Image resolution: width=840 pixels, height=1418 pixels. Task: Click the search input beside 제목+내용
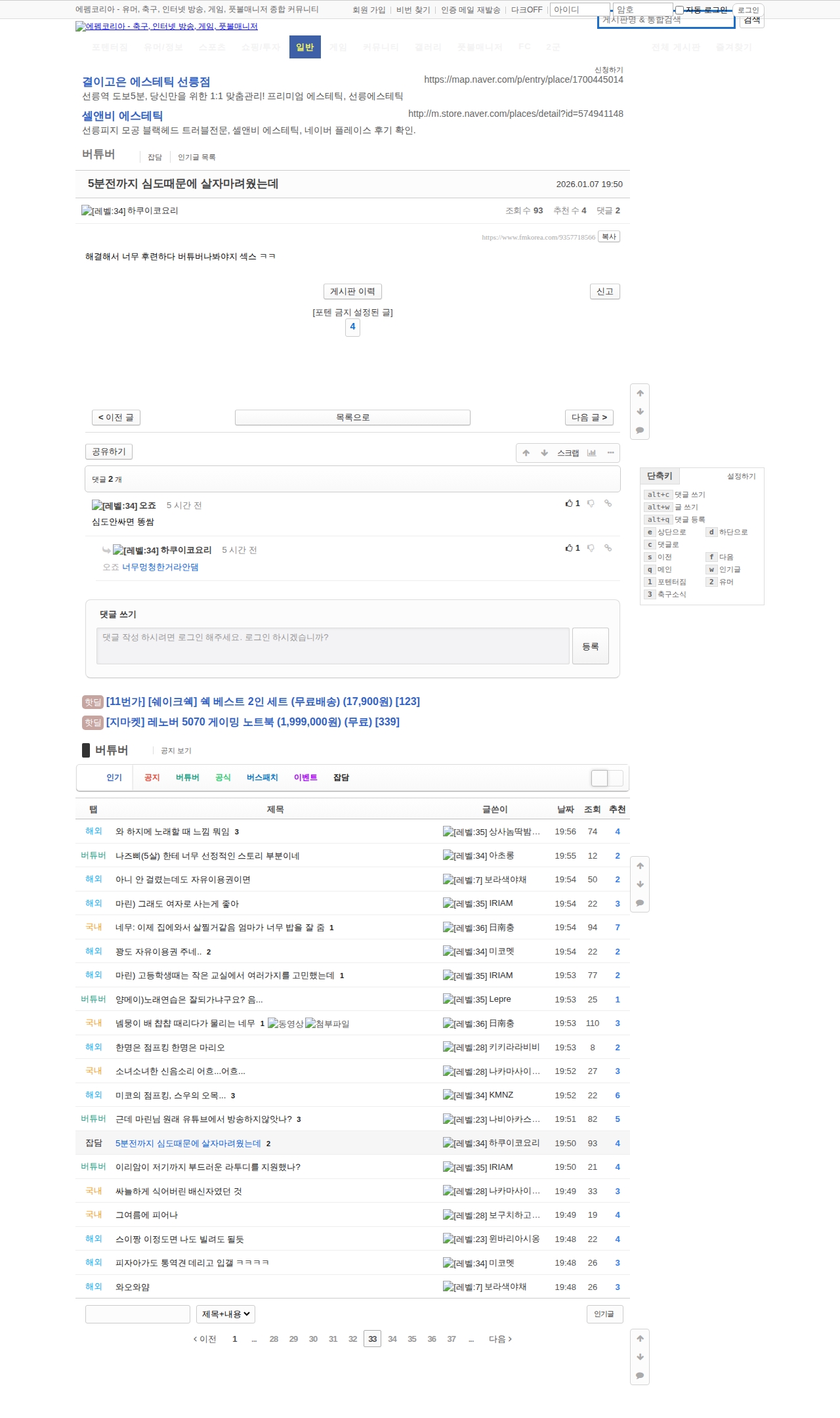138,1314
